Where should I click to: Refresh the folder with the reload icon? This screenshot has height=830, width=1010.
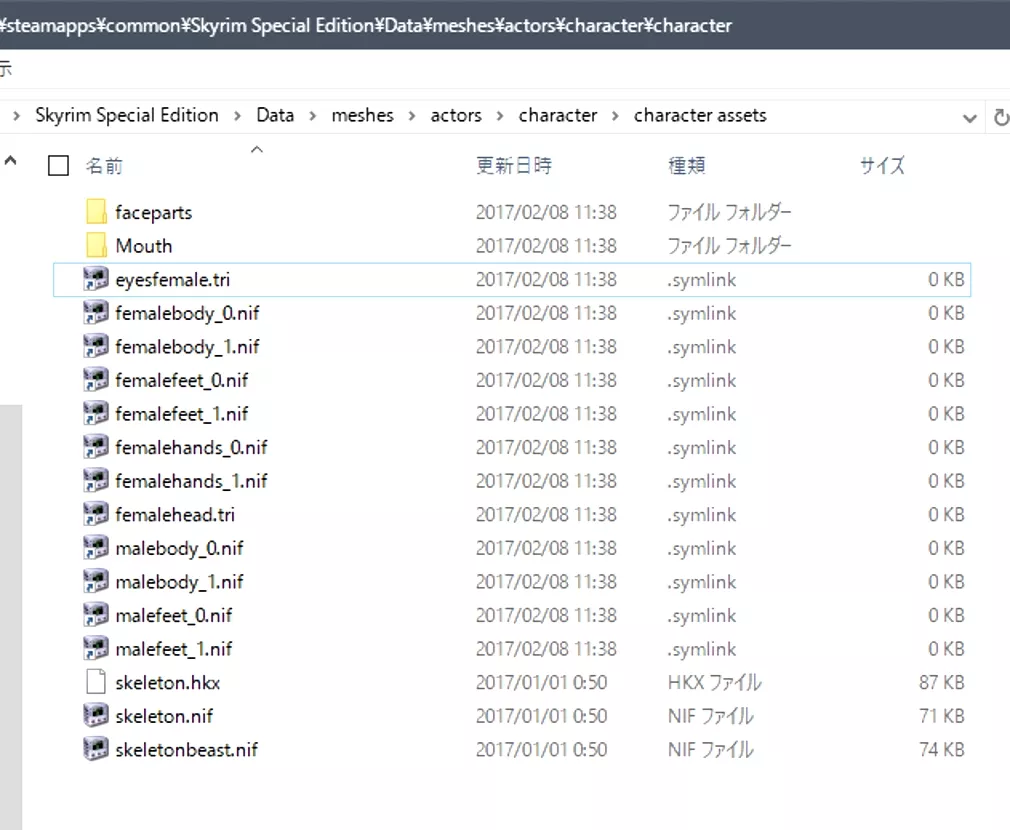[x=1001, y=117]
